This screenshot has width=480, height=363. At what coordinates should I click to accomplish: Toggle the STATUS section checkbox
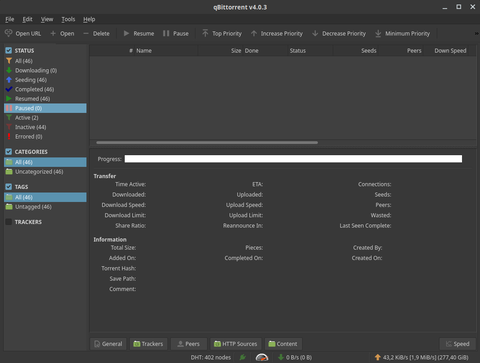point(9,50)
